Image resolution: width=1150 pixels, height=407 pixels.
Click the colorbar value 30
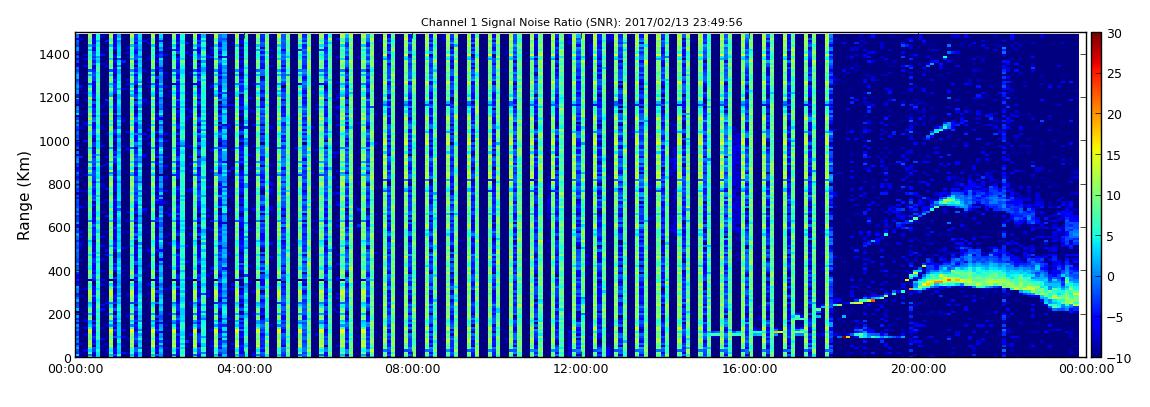tap(1115, 34)
